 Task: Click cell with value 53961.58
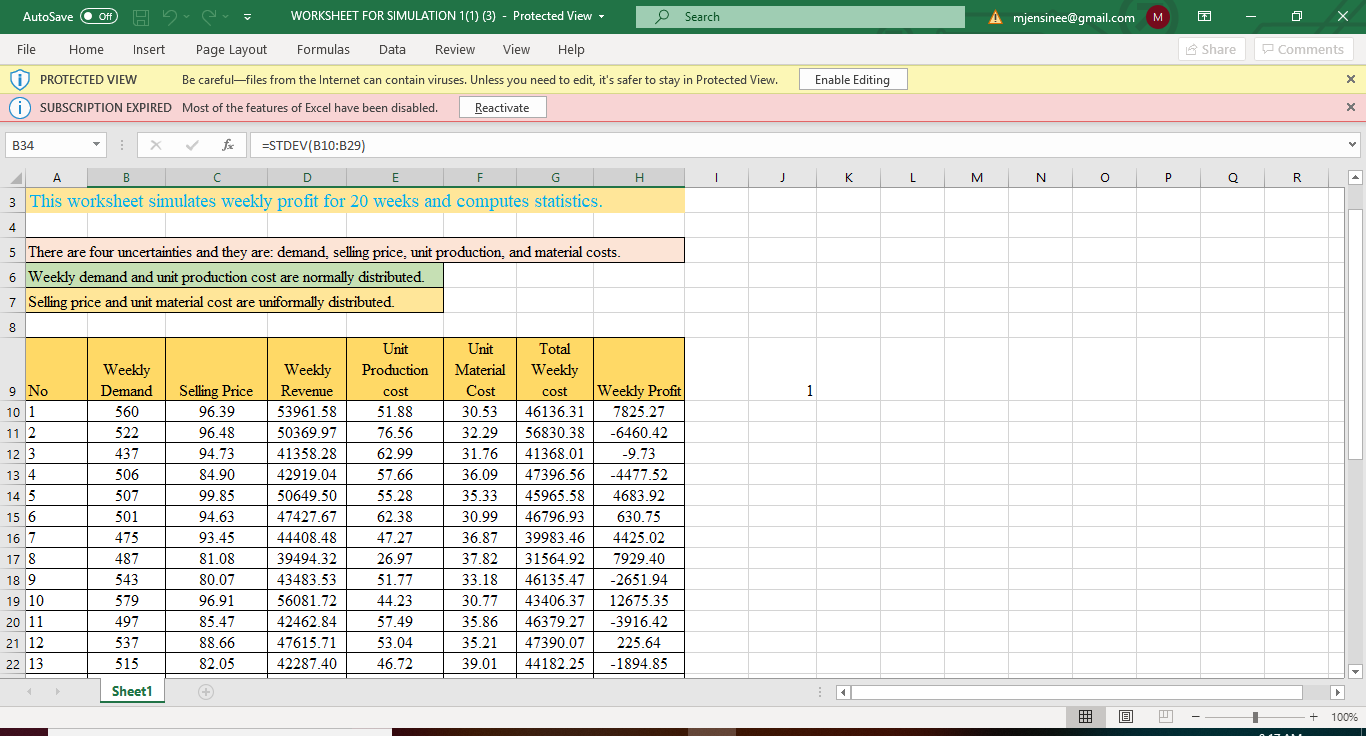307,411
